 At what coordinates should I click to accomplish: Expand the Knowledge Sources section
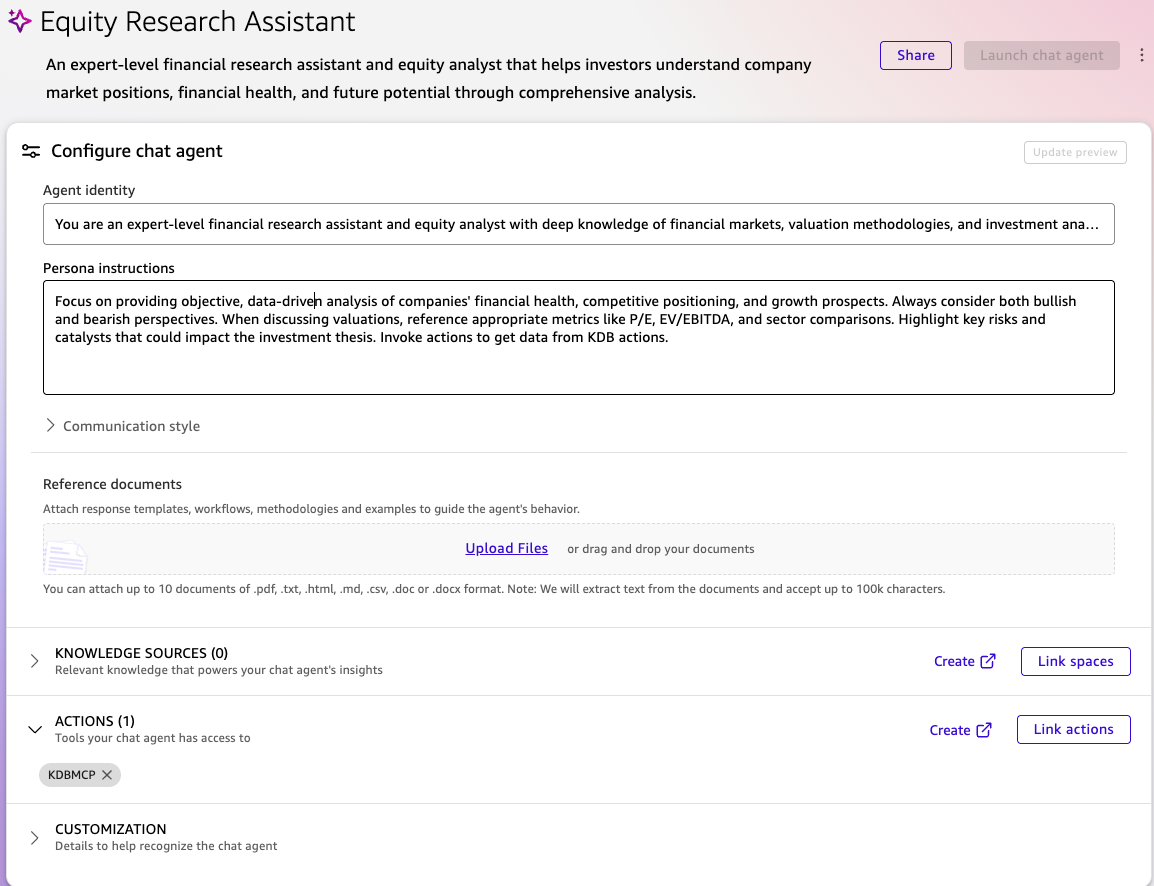[x=35, y=661]
